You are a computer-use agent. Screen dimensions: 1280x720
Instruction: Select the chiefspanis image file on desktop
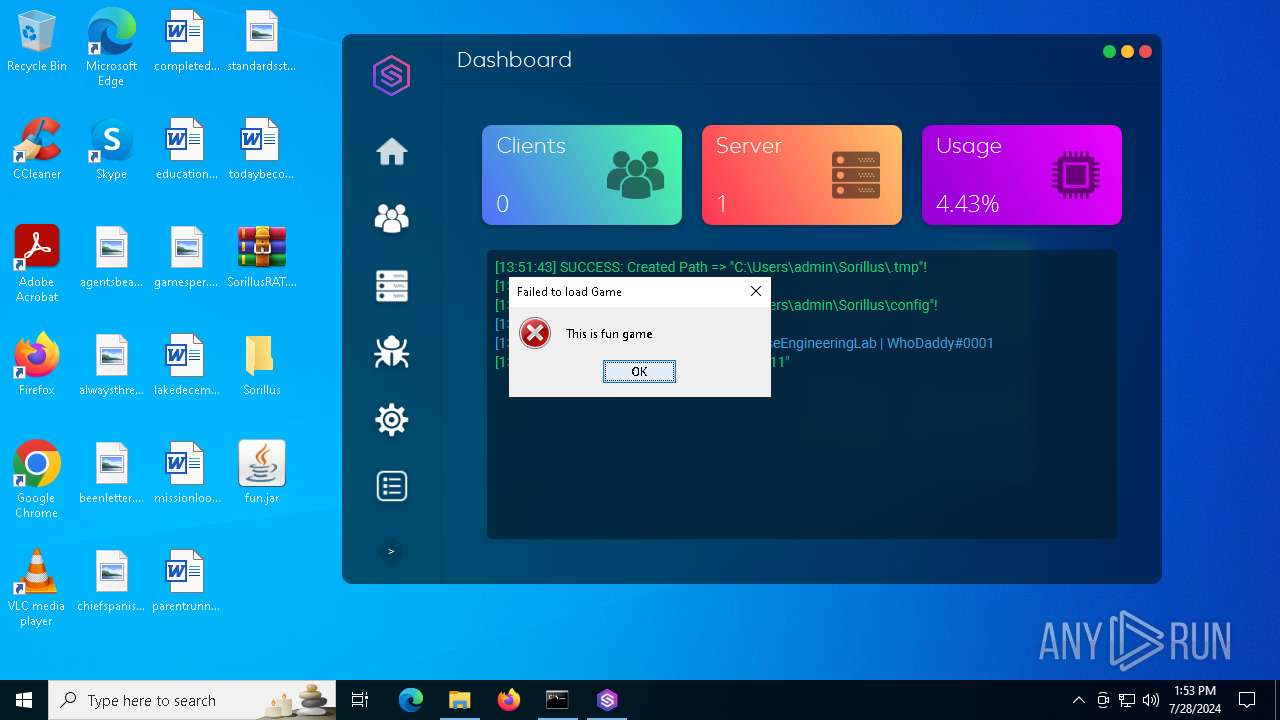click(111, 582)
